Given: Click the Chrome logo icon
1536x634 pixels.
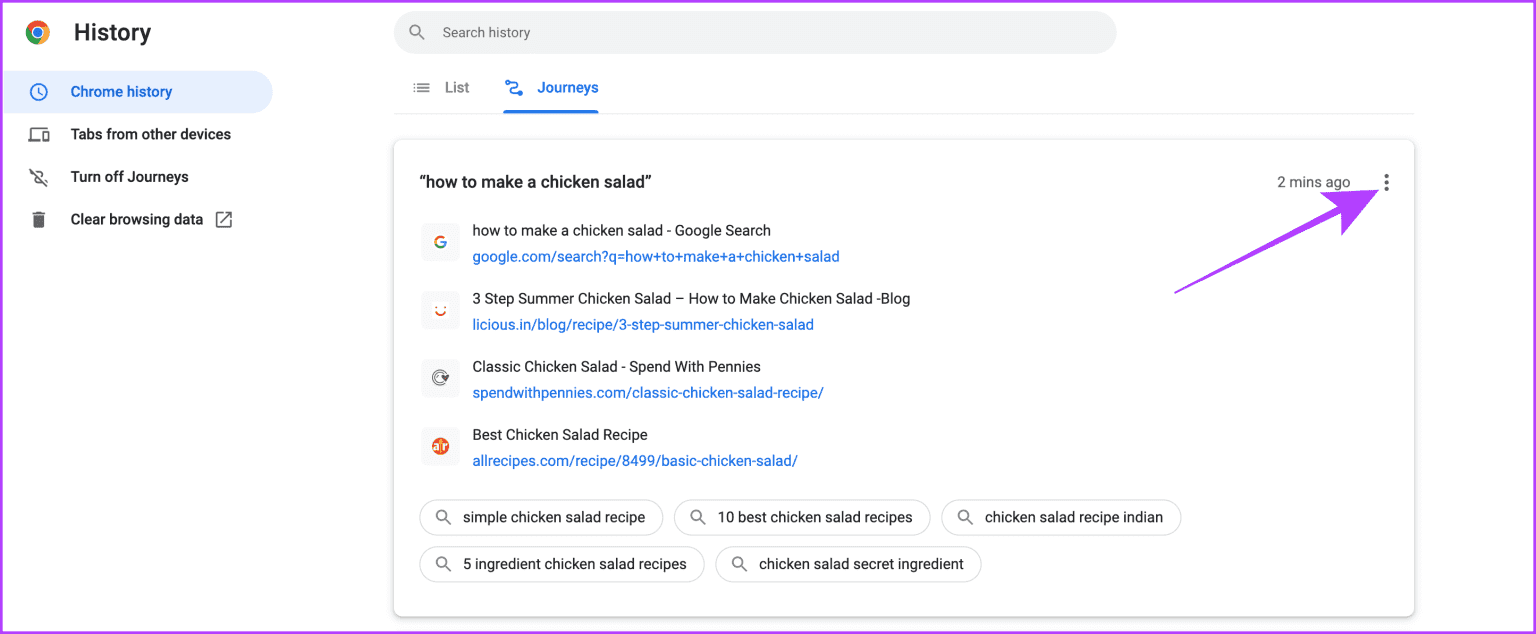Looking at the screenshot, I should click(x=38, y=33).
